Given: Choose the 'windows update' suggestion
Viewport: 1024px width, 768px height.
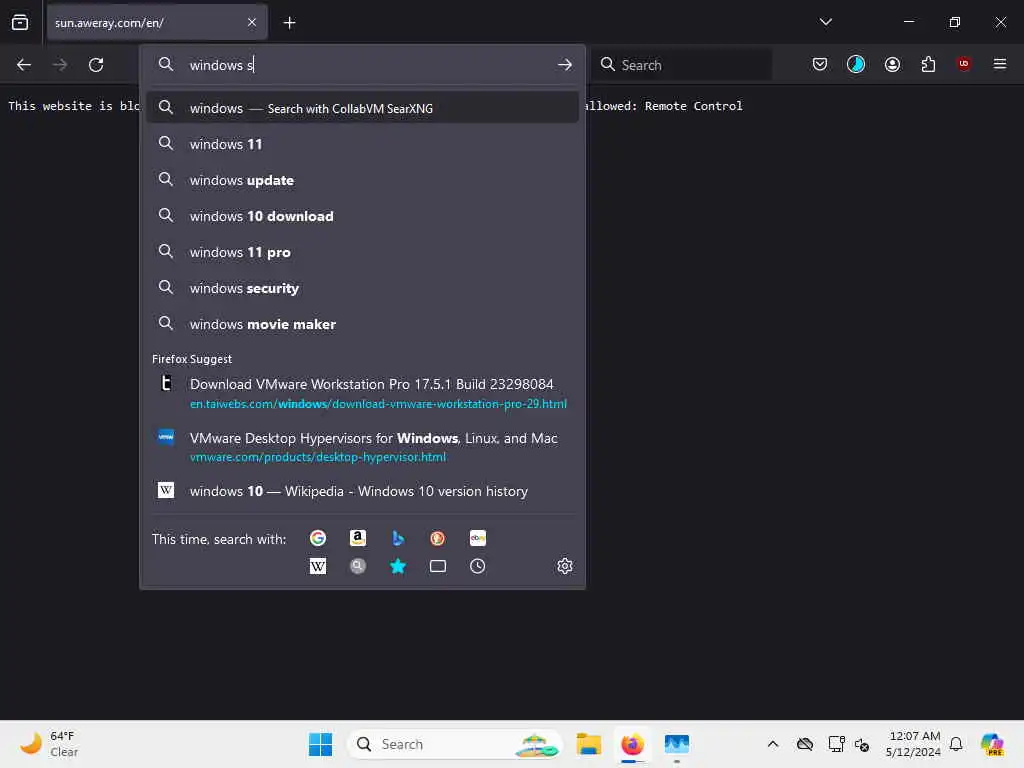Looking at the screenshot, I should pos(362,180).
